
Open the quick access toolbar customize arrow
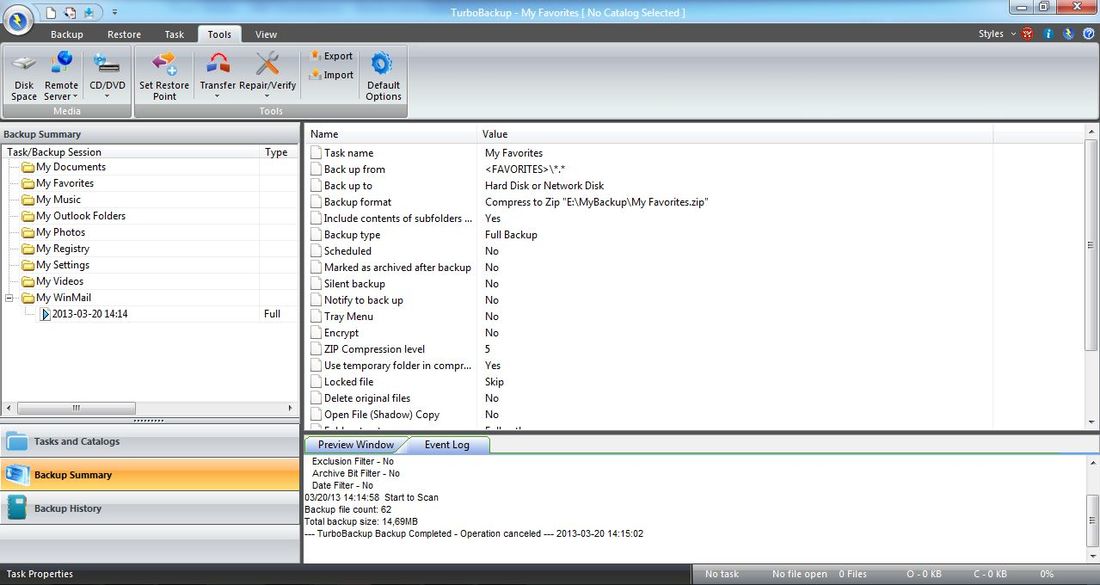click(x=114, y=13)
